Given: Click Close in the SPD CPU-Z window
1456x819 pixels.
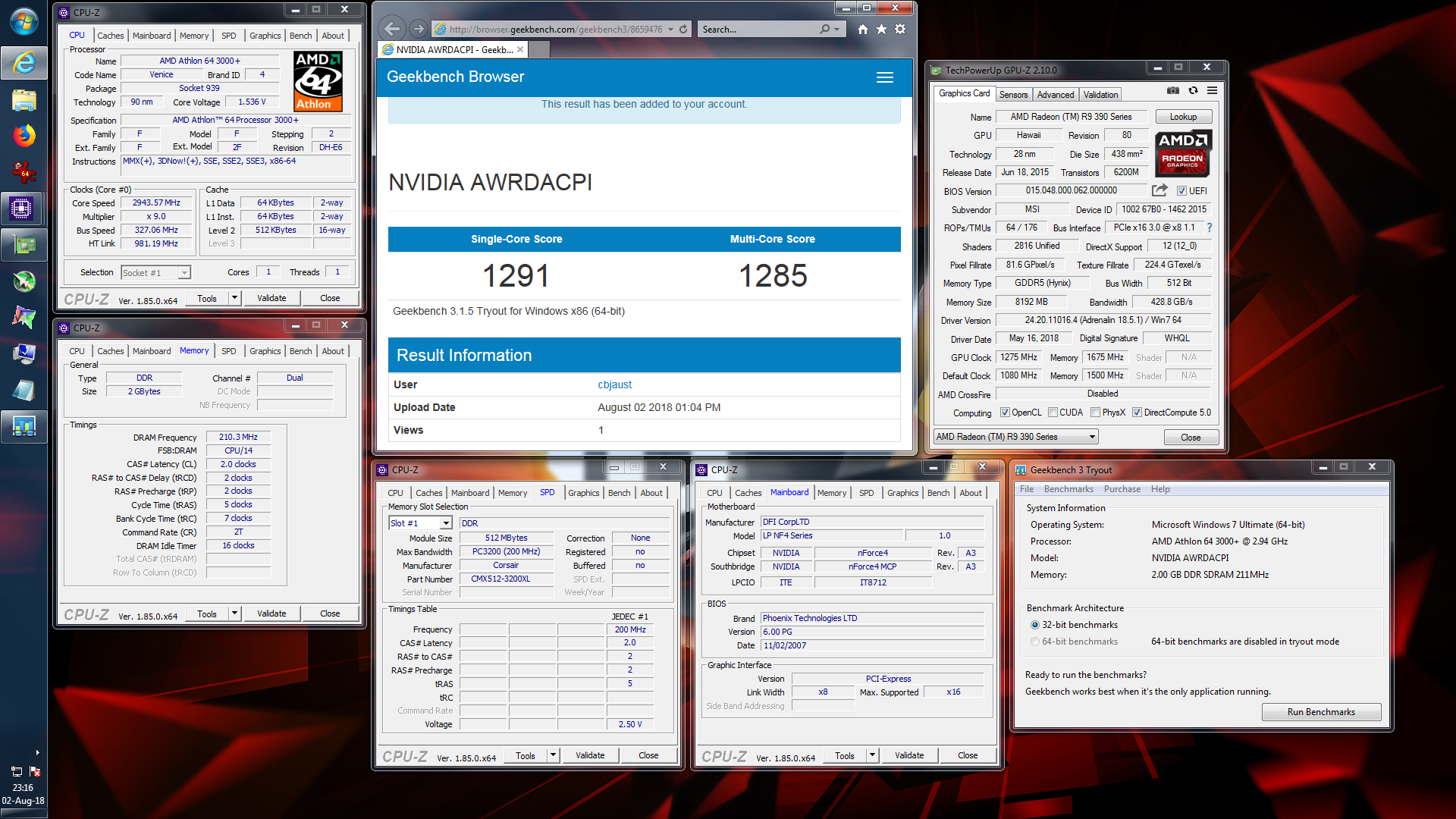Looking at the screenshot, I should 648,755.
